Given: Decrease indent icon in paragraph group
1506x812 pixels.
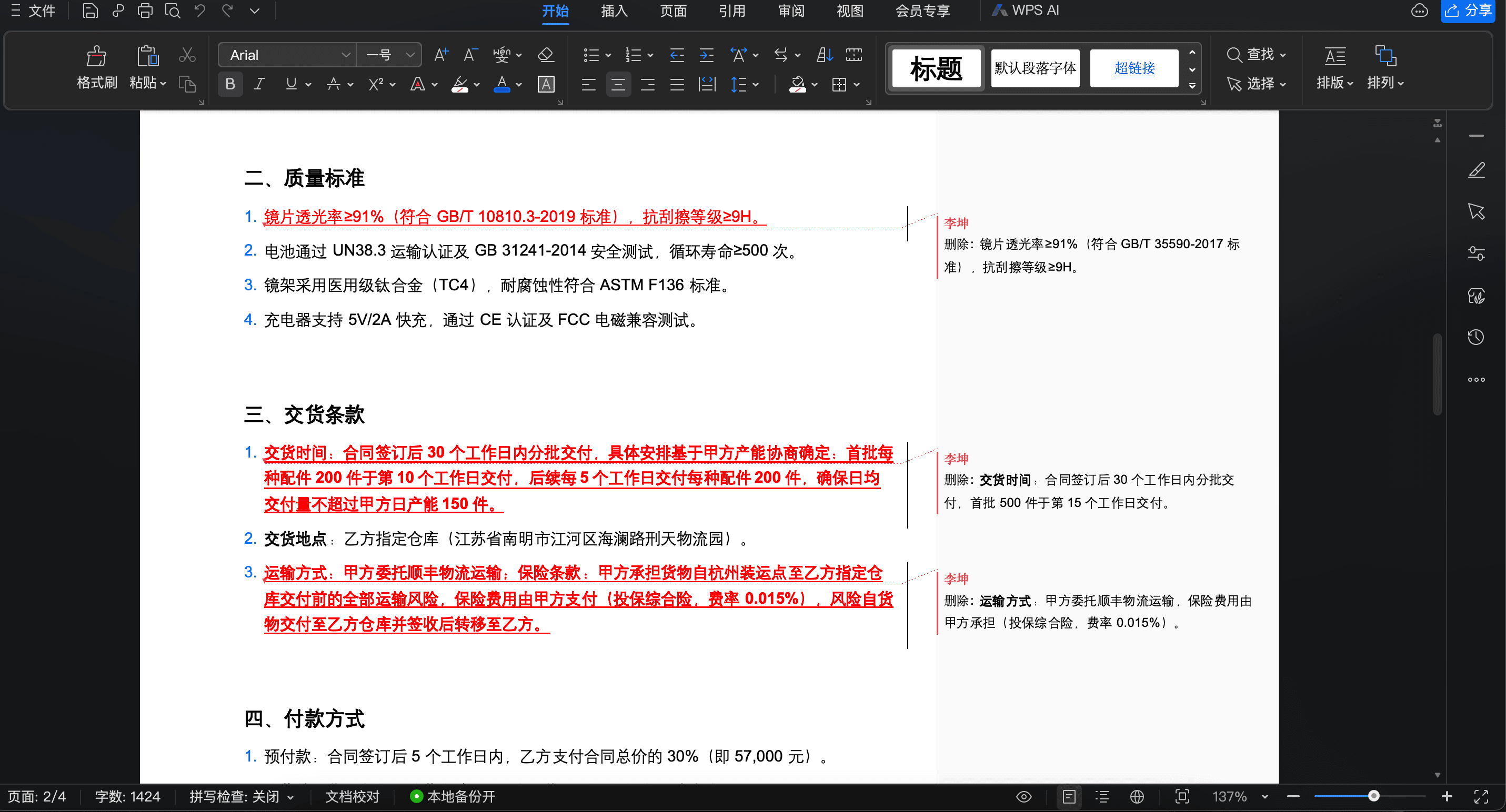Looking at the screenshot, I should 677,55.
